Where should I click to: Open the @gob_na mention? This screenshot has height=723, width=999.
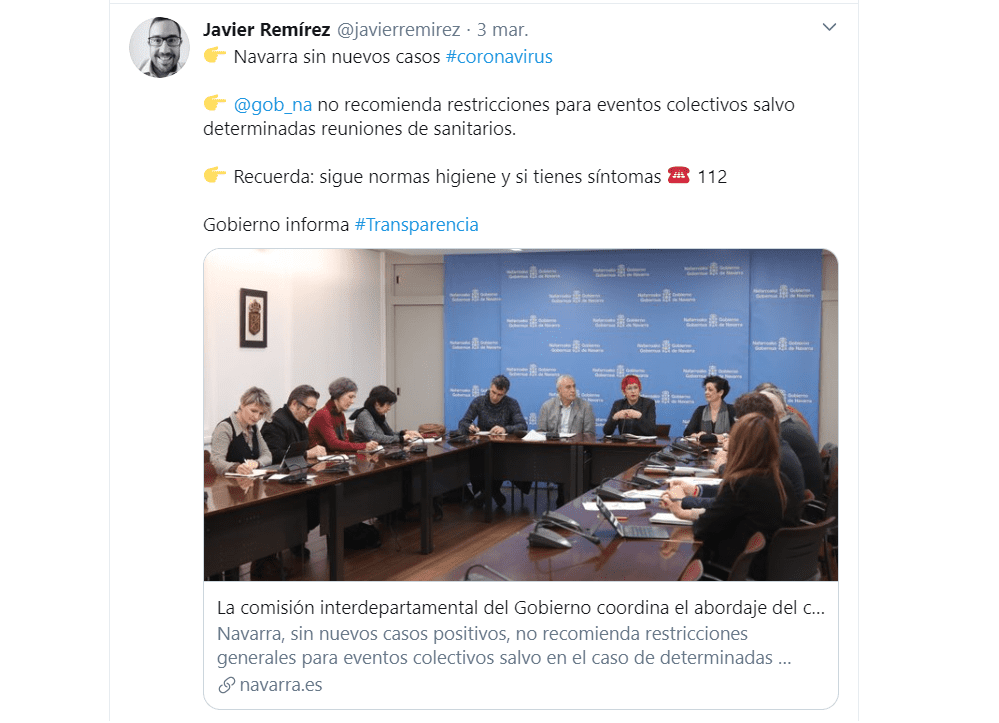pyautogui.click(x=273, y=104)
